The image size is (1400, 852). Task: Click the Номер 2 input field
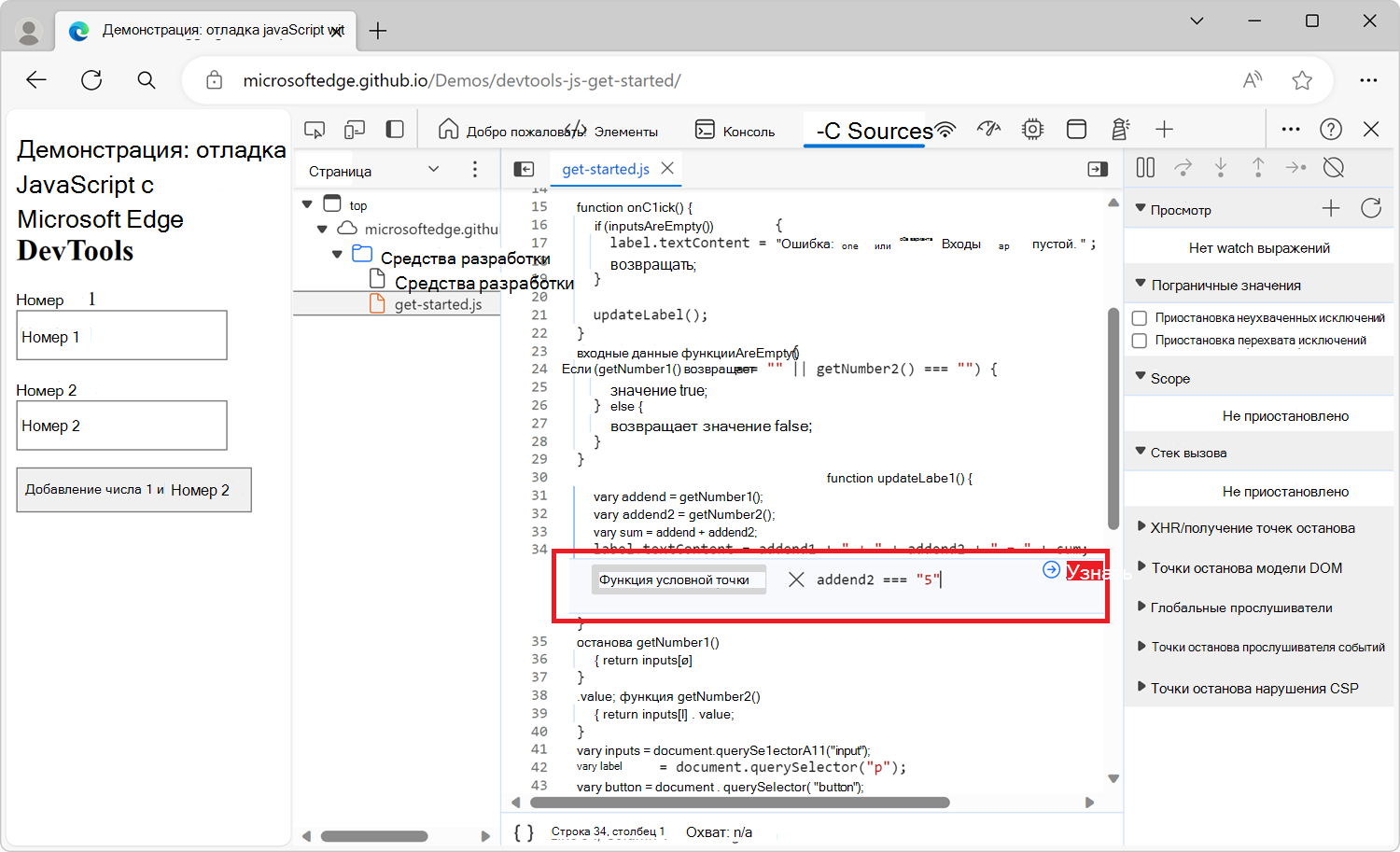(122, 426)
